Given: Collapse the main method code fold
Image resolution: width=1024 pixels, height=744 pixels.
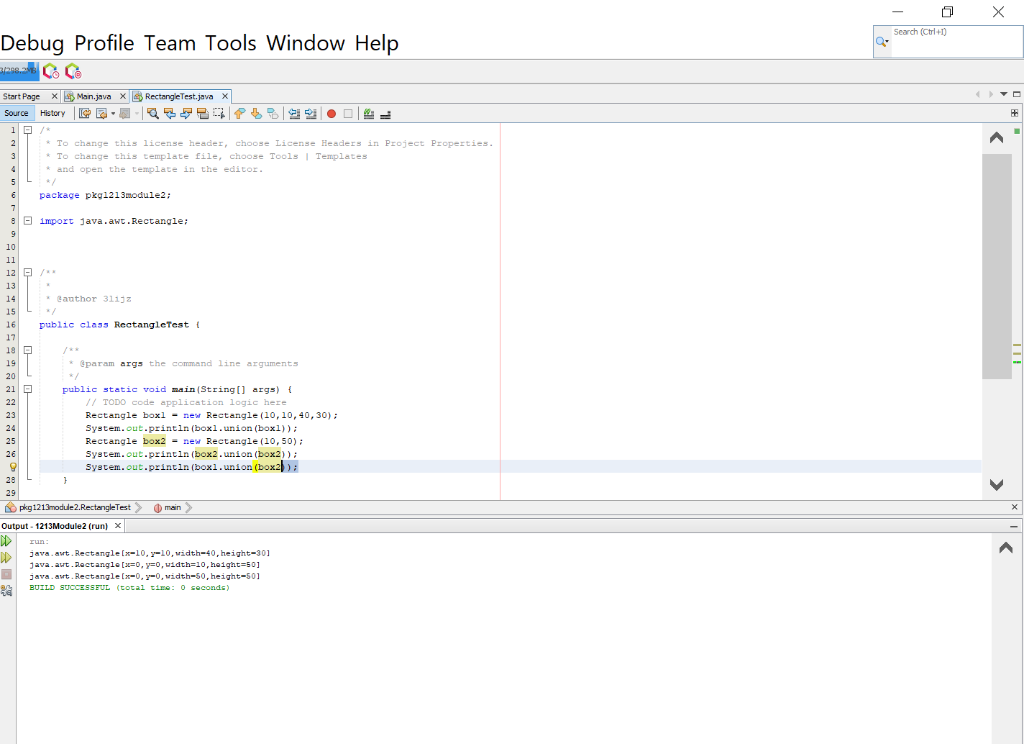Looking at the screenshot, I should pos(27,388).
